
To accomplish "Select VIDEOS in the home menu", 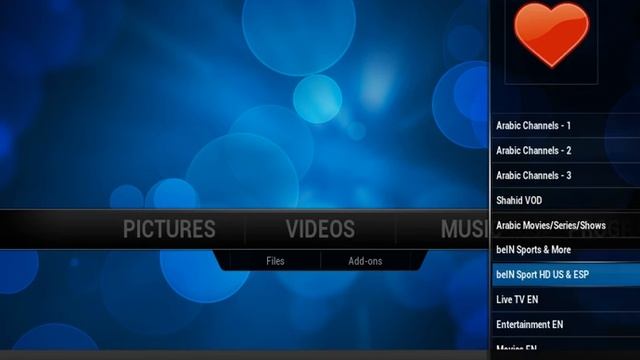I will [x=320, y=229].
